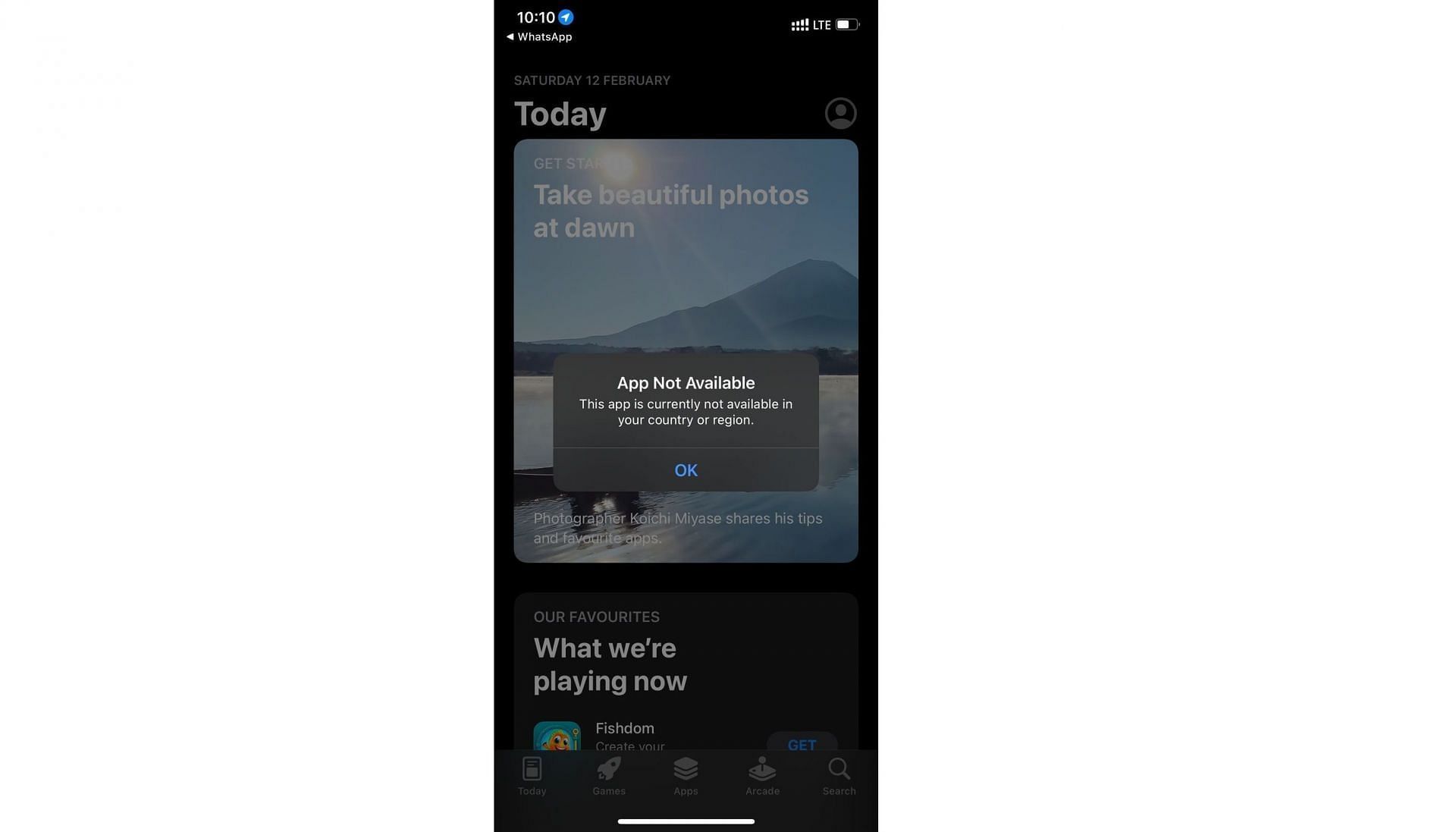Tap the Search tab label
The width and height of the screenshot is (1456, 832).
click(839, 791)
